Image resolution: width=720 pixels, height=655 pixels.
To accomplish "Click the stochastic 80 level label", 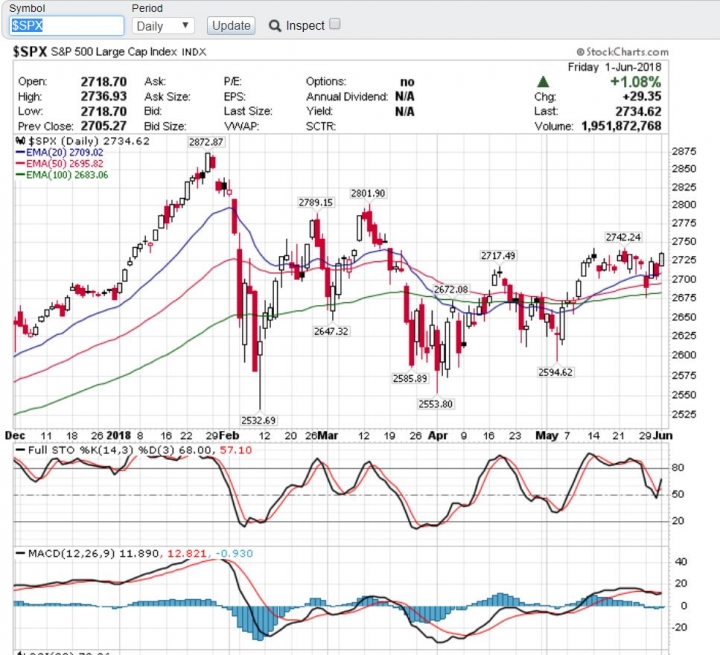I will point(678,468).
